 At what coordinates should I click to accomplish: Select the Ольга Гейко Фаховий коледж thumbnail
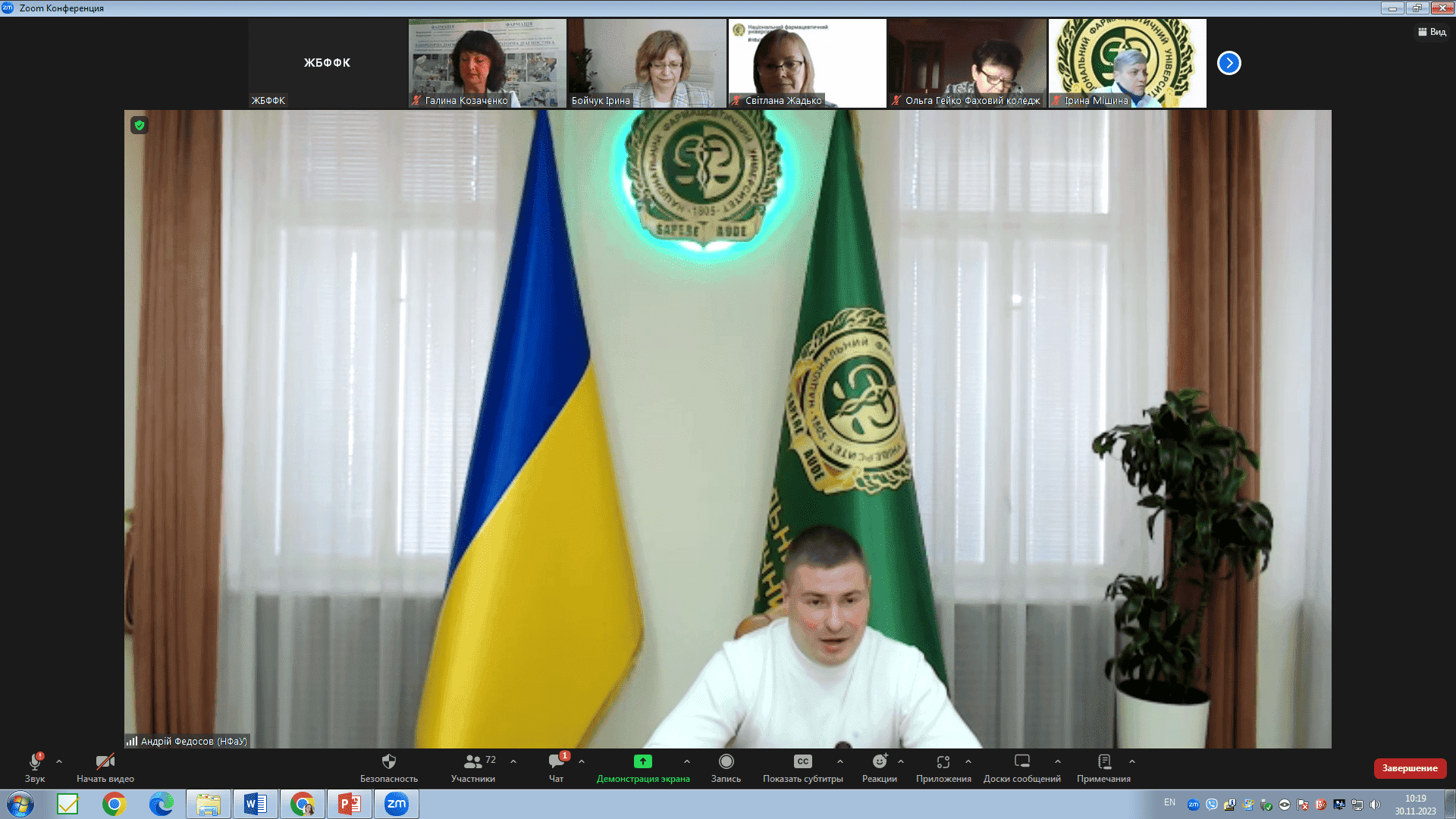[968, 63]
